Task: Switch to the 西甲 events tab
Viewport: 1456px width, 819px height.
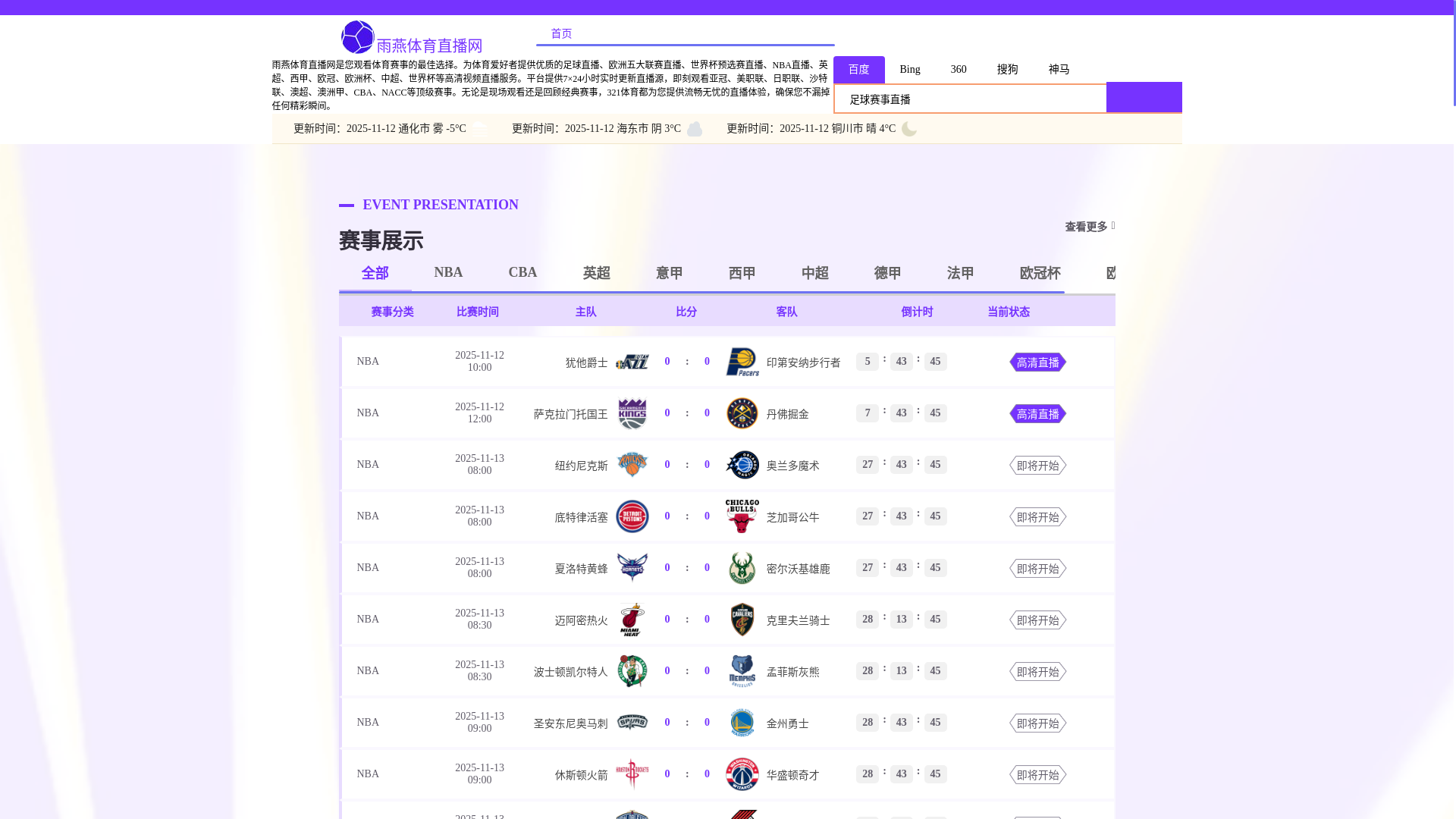Action: coord(742,273)
